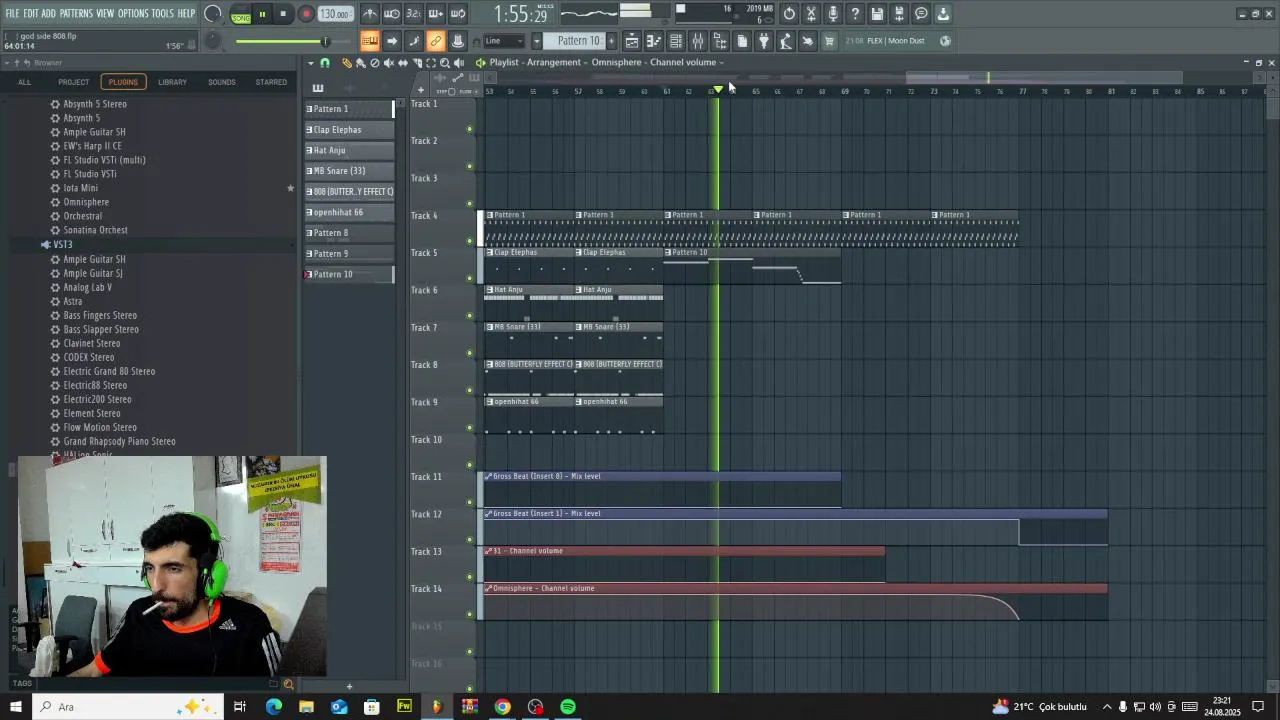Open the playlist menu arrow
The image size is (1280, 720).
click(x=310, y=63)
